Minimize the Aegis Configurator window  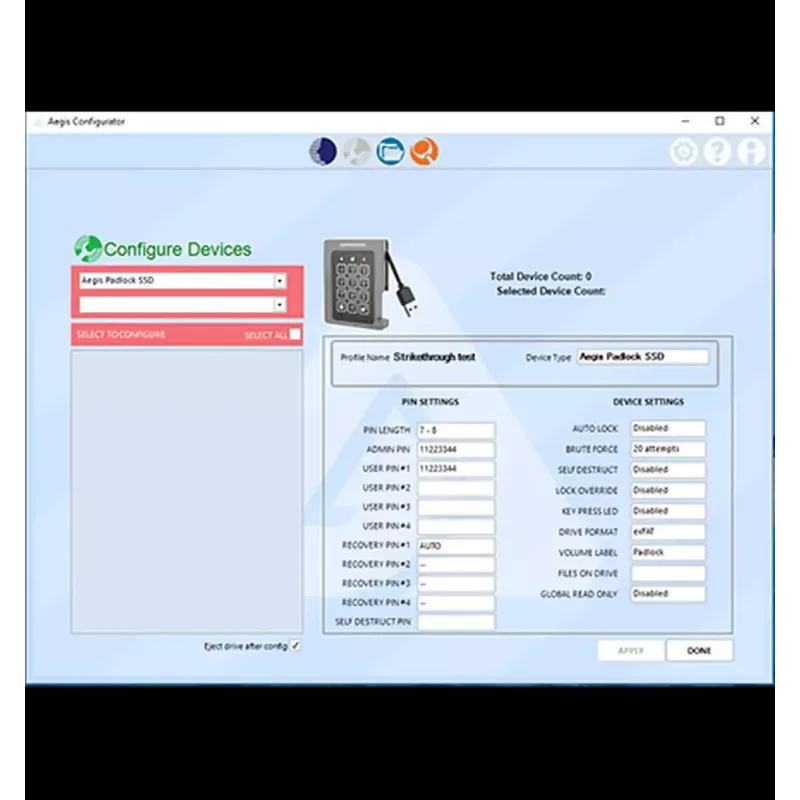pos(685,121)
